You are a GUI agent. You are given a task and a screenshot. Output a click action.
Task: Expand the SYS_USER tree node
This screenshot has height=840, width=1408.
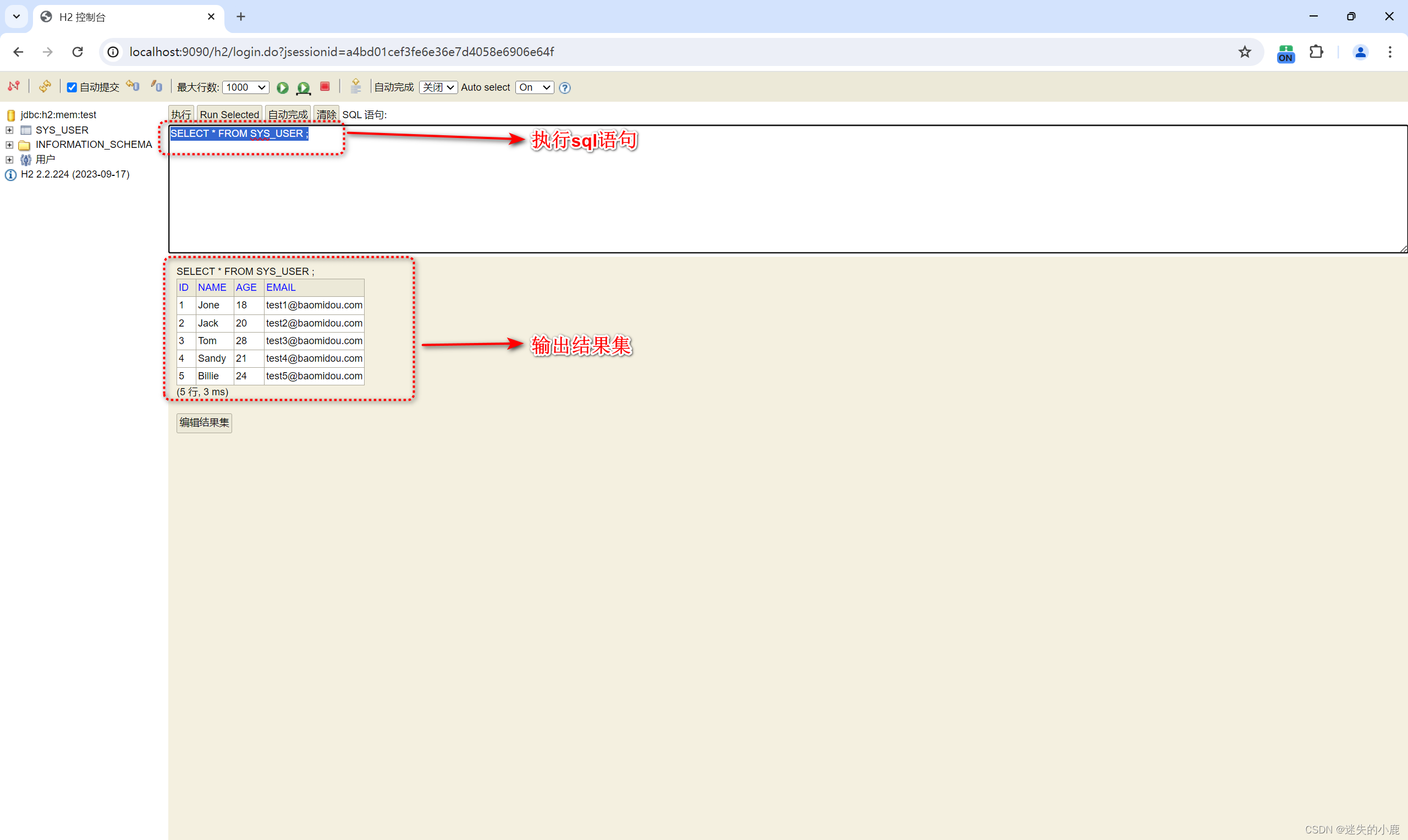tap(9, 130)
